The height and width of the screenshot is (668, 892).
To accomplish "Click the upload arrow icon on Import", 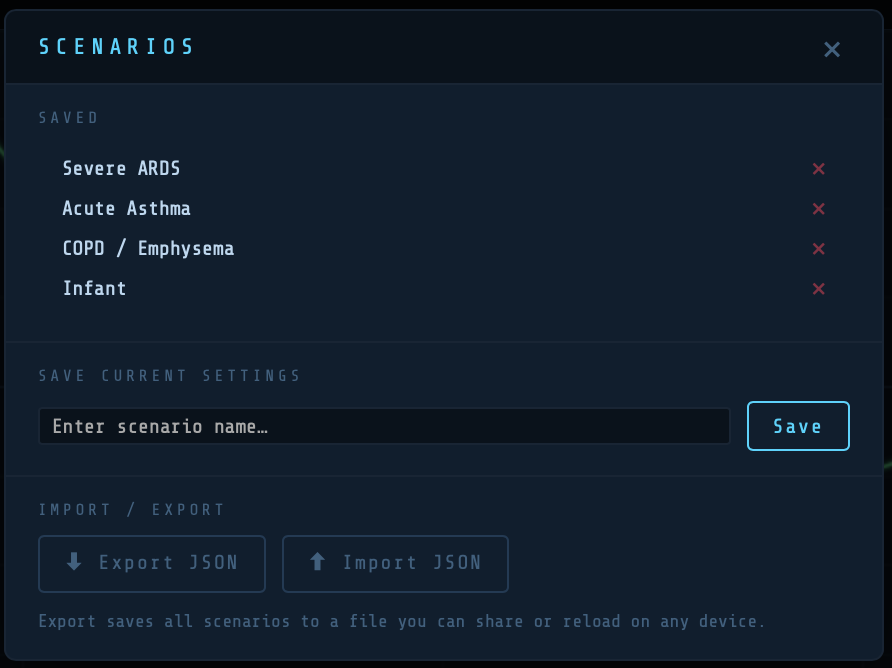I will [x=318, y=562].
